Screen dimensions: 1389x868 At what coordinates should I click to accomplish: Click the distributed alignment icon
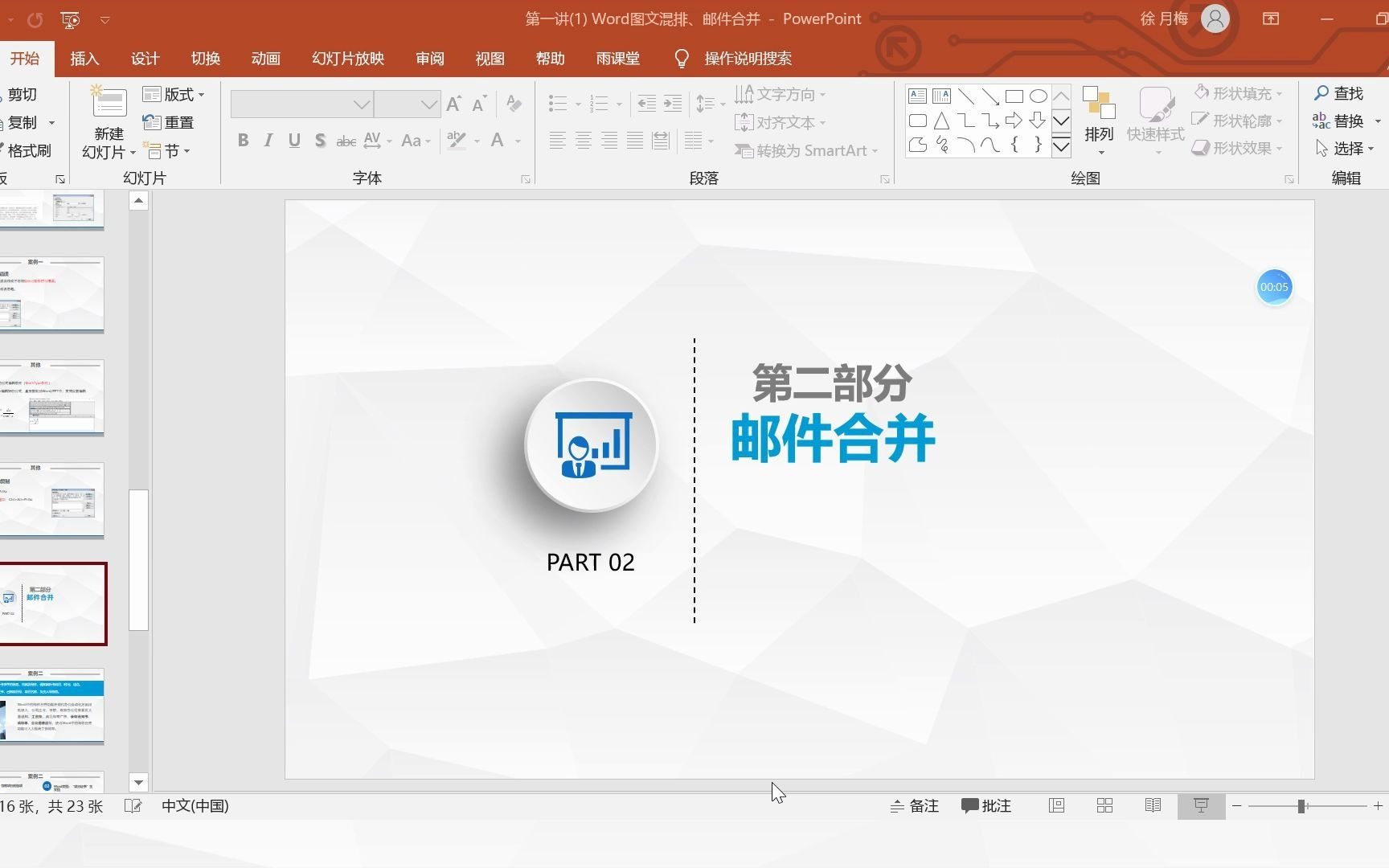pos(661,141)
